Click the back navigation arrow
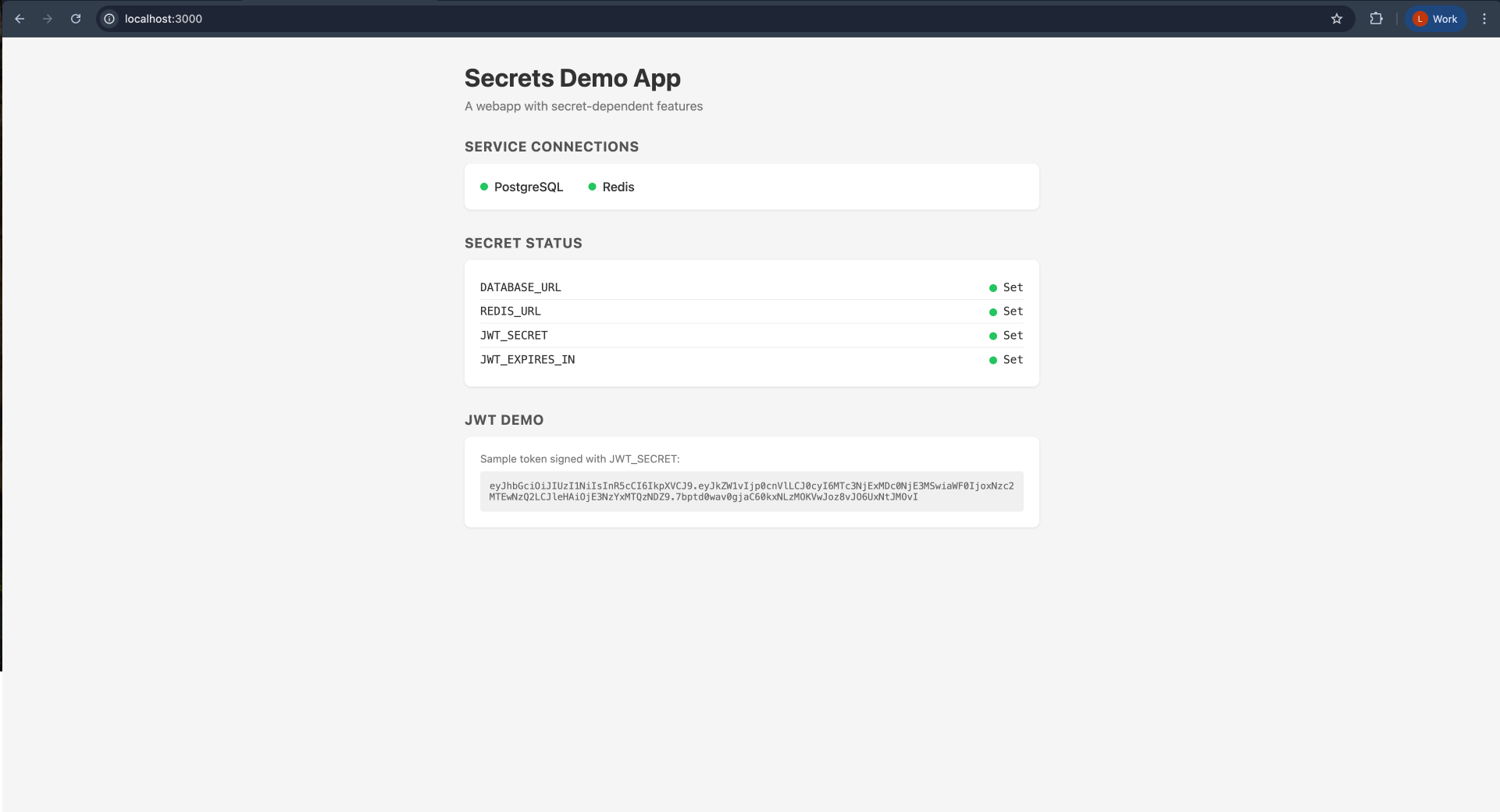1500x812 pixels. (20, 18)
